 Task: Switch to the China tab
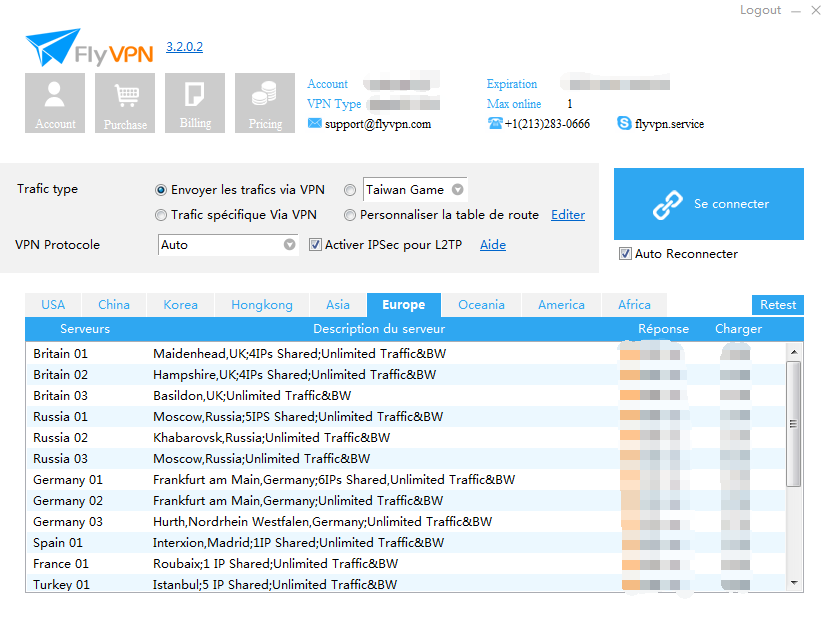[114, 305]
